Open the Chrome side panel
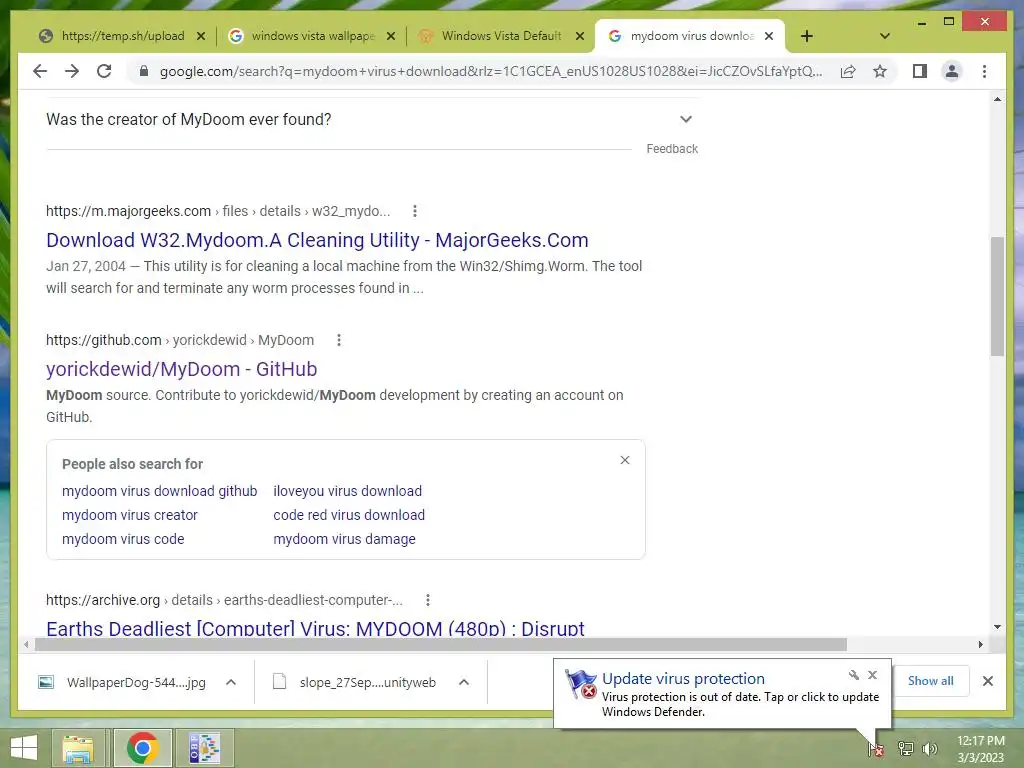The image size is (1024, 768). (920, 71)
